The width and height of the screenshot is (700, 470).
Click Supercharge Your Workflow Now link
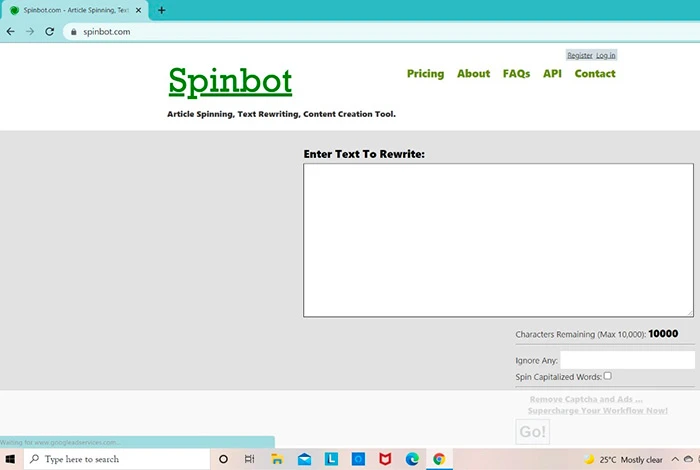(x=598, y=411)
